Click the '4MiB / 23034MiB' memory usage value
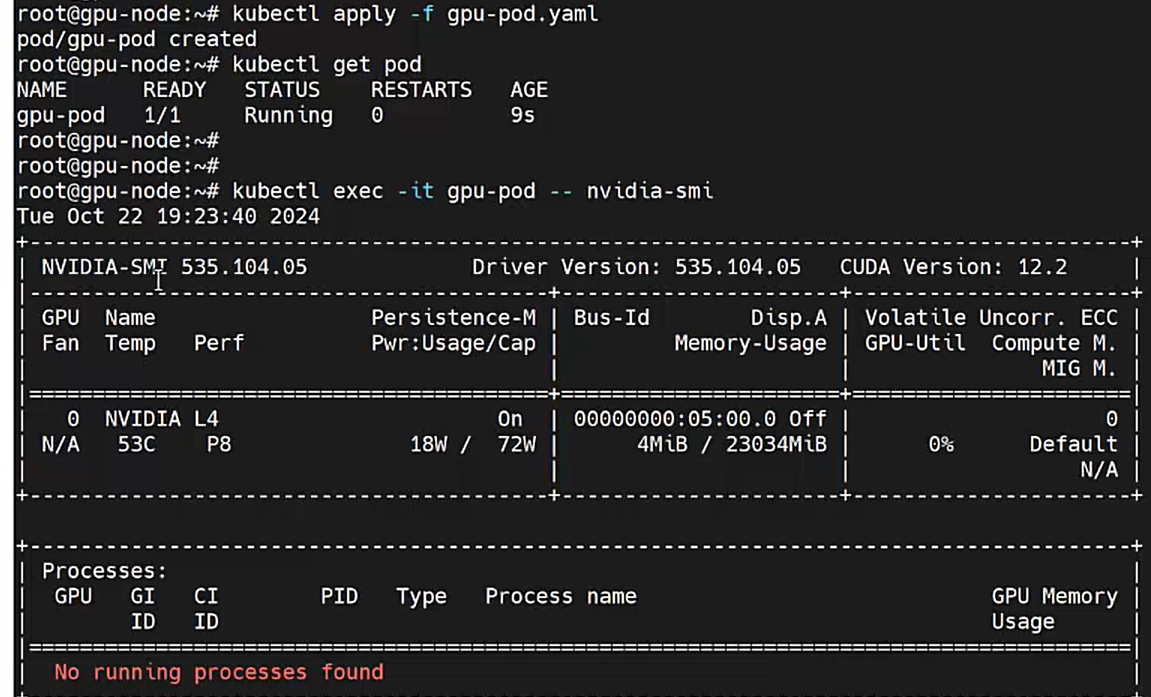1151x697 pixels. [x=732, y=445]
